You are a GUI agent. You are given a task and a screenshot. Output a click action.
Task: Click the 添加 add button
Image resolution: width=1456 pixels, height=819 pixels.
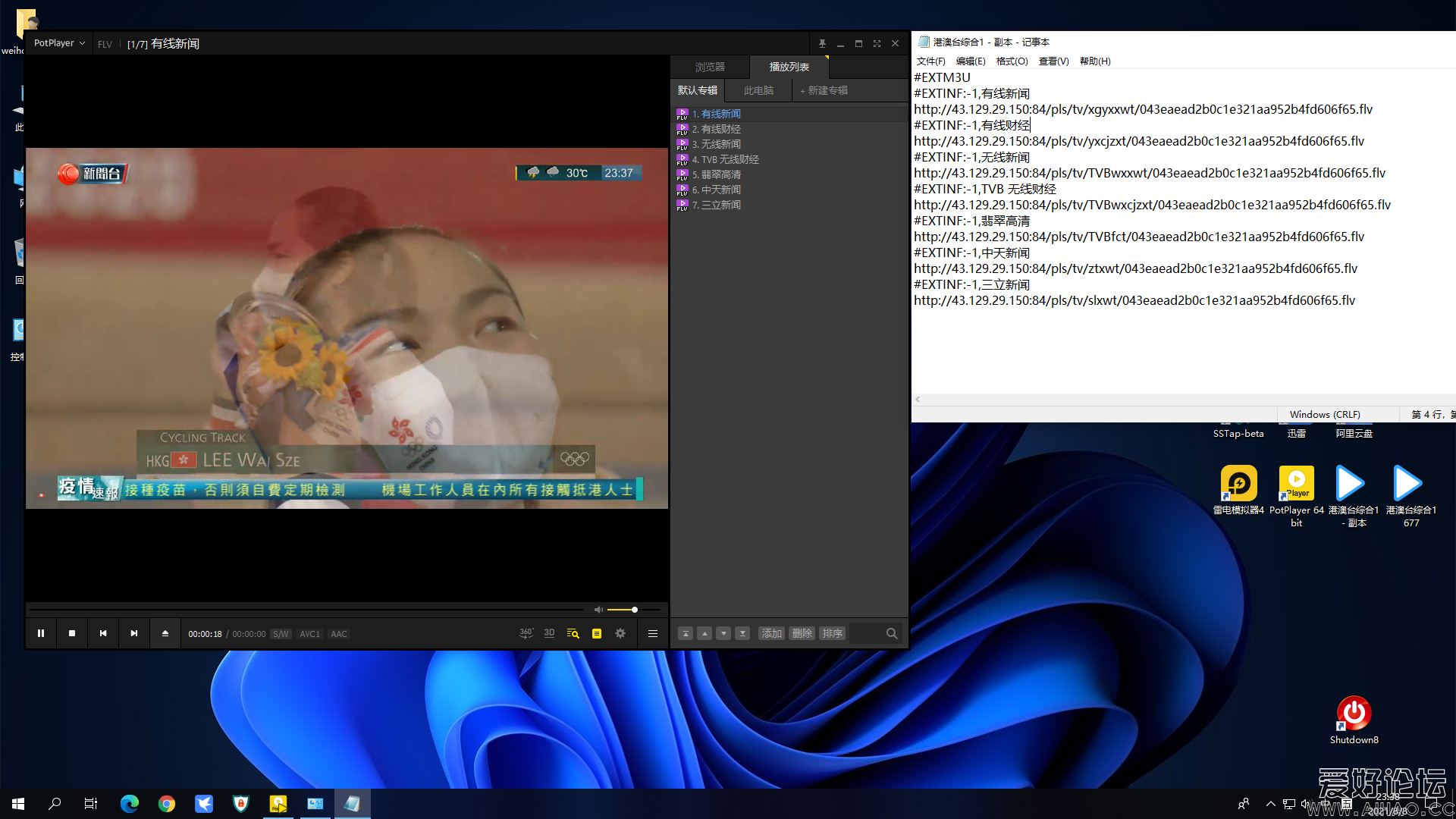pyautogui.click(x=771, y=633)
